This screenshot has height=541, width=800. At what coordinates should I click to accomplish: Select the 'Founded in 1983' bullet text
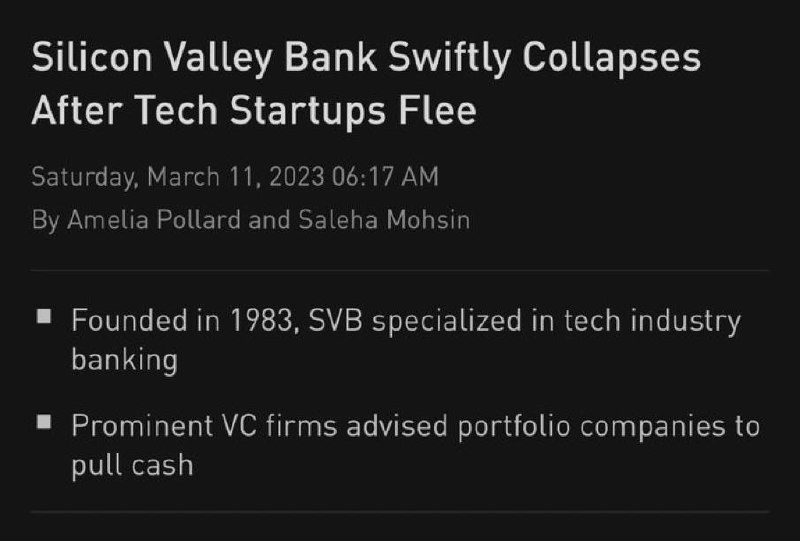point(182,321)
